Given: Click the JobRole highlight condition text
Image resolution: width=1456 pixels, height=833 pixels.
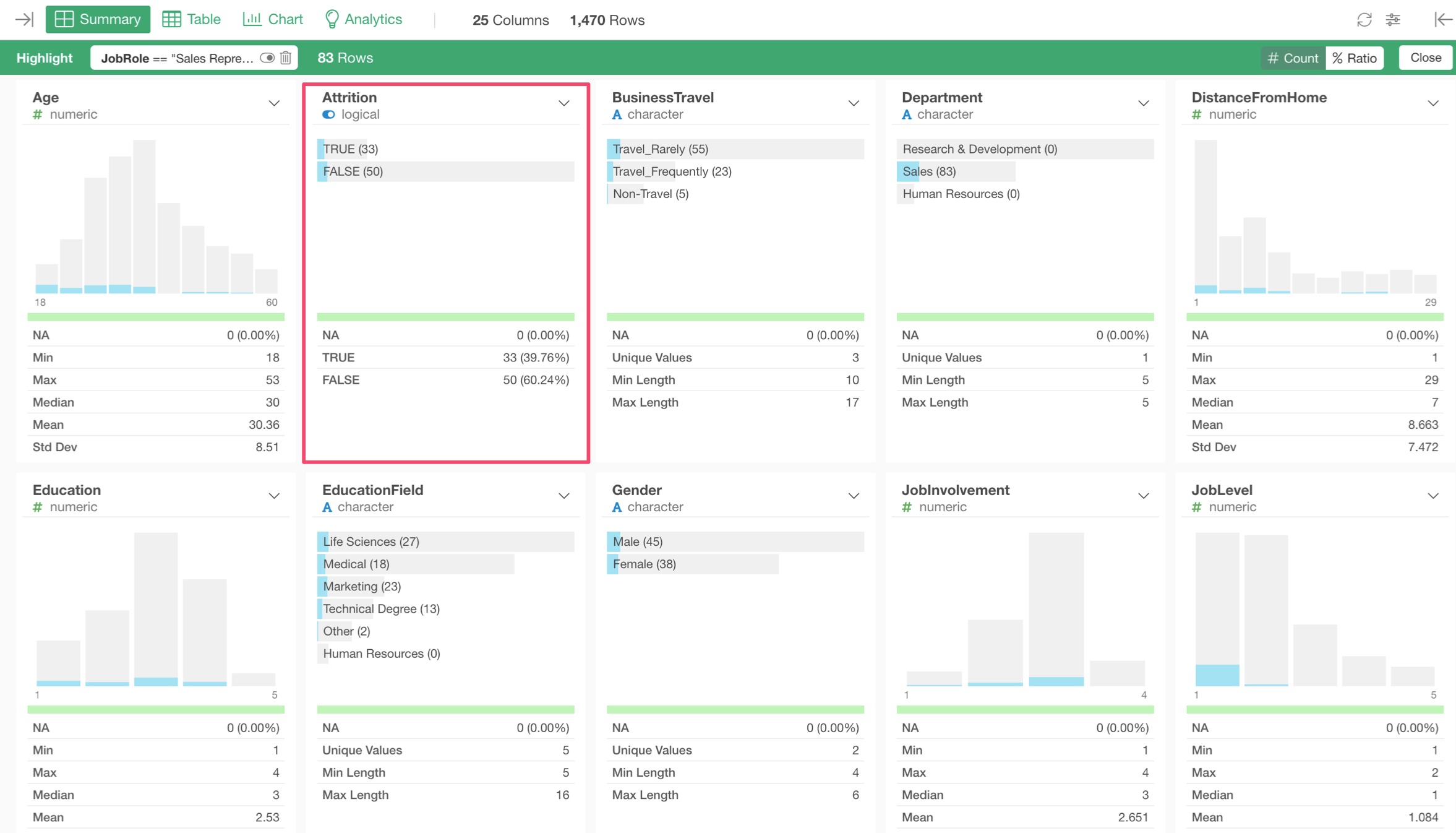Looking at the screenshot, I should tap(177, 58).
